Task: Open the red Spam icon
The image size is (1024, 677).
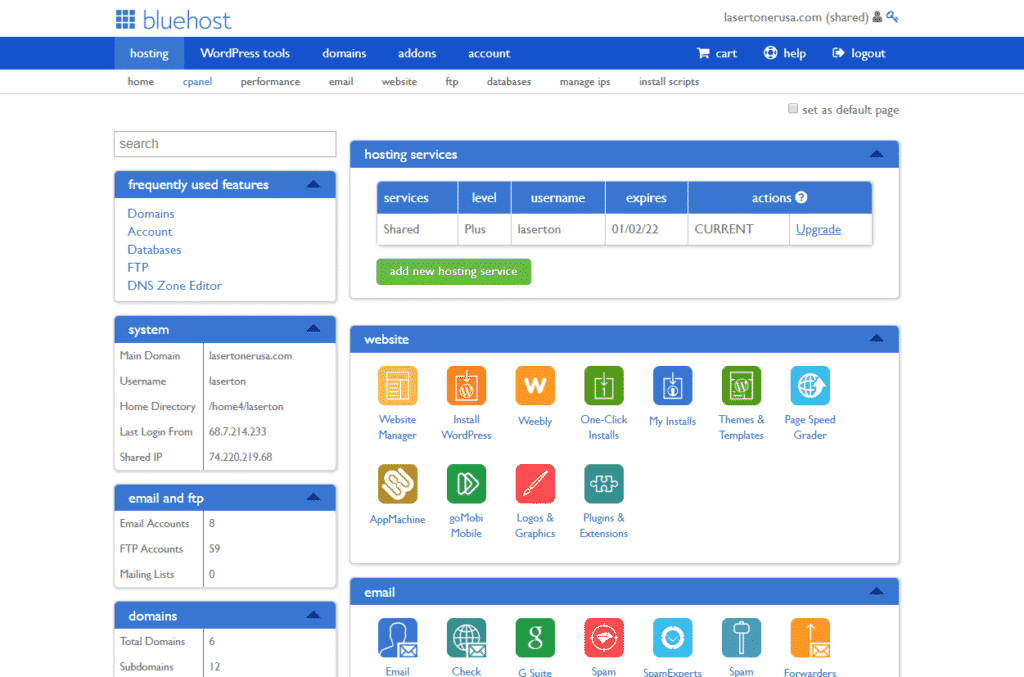Action: pyautogui.click(x=603, y=638)
